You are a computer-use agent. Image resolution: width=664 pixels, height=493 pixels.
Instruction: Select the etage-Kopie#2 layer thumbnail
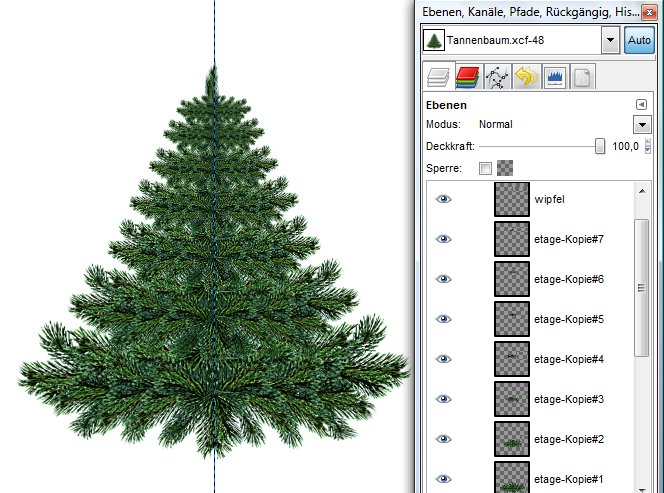[512, 439]
